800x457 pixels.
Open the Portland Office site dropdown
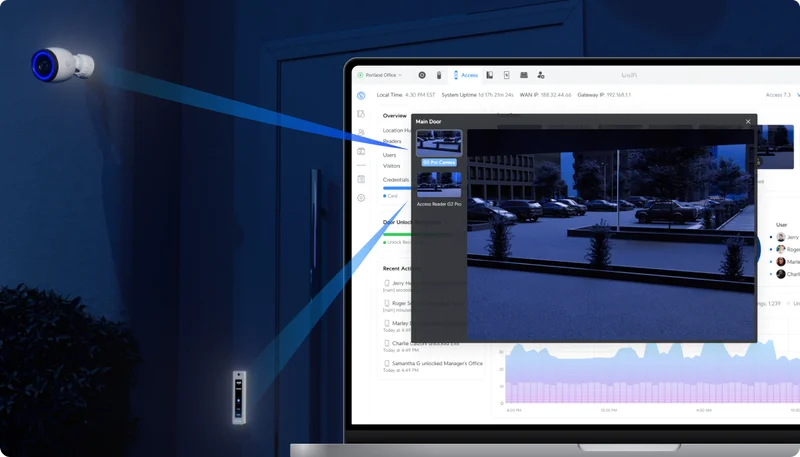tap(380, 75)
